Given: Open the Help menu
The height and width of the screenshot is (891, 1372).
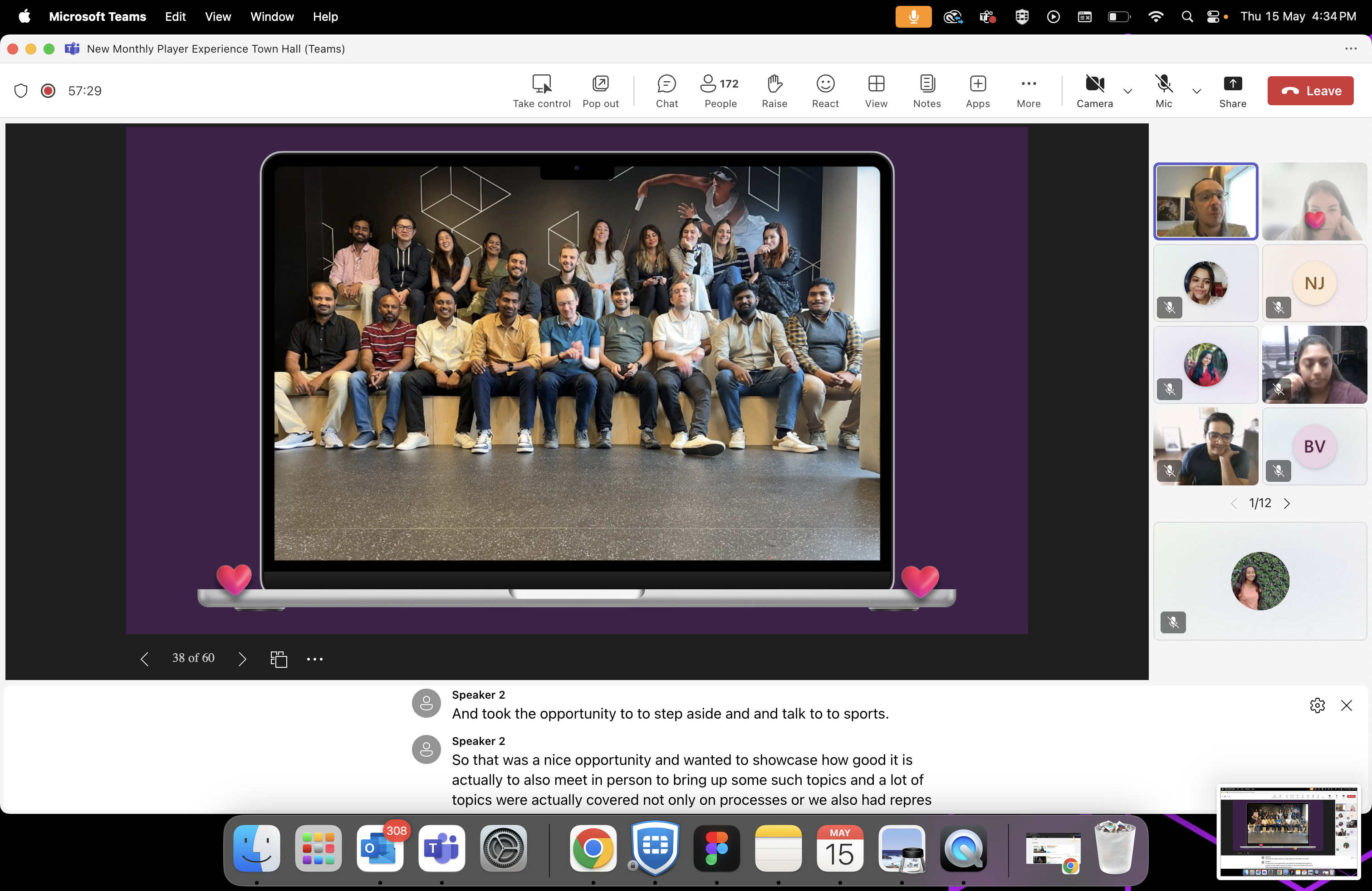Looking at the screenshot, I should pyautogui.click(x=325, y=17).
